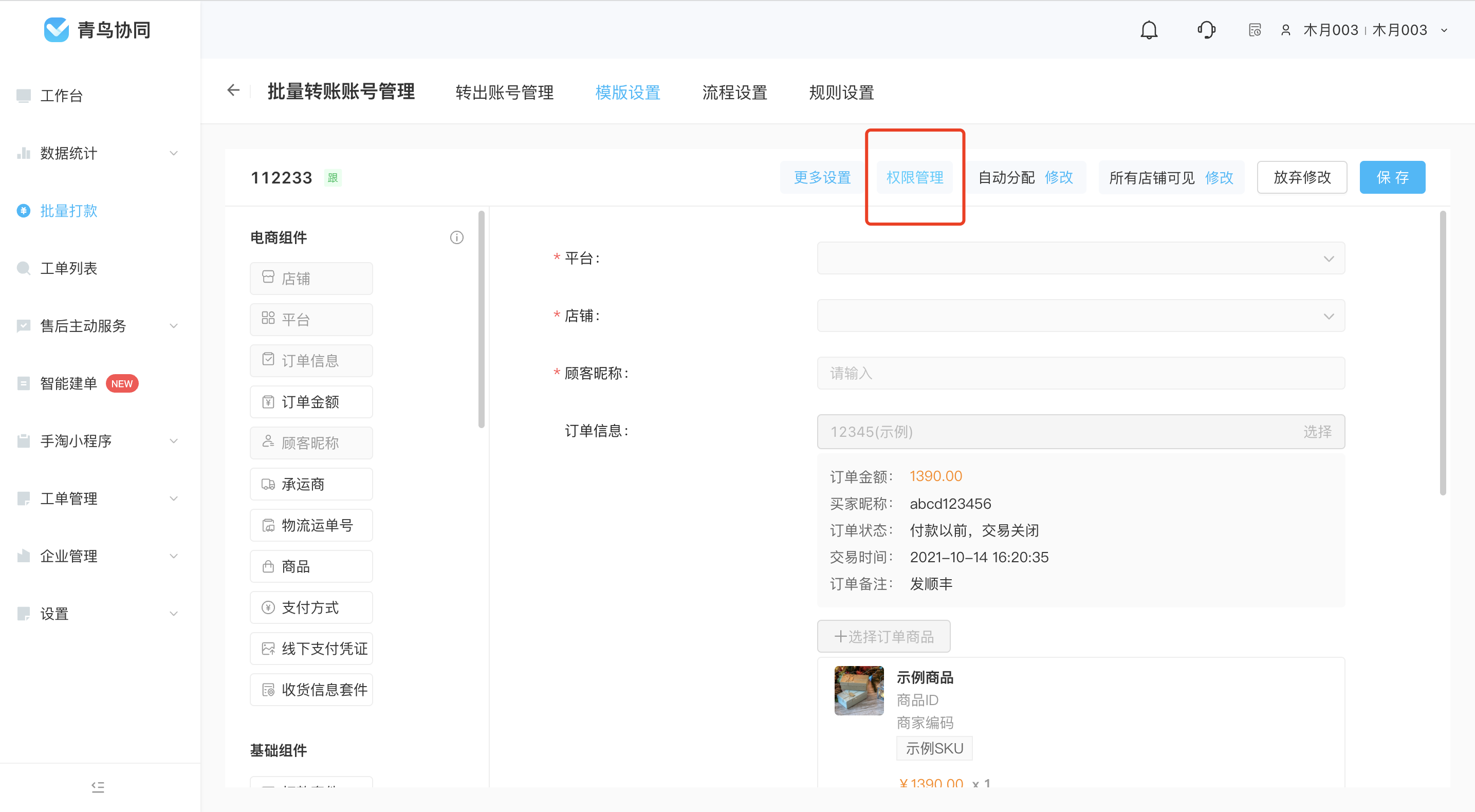1475x812 pixels.
Task: Click the 设置 sidebar icon
Action: coord(24,613)
